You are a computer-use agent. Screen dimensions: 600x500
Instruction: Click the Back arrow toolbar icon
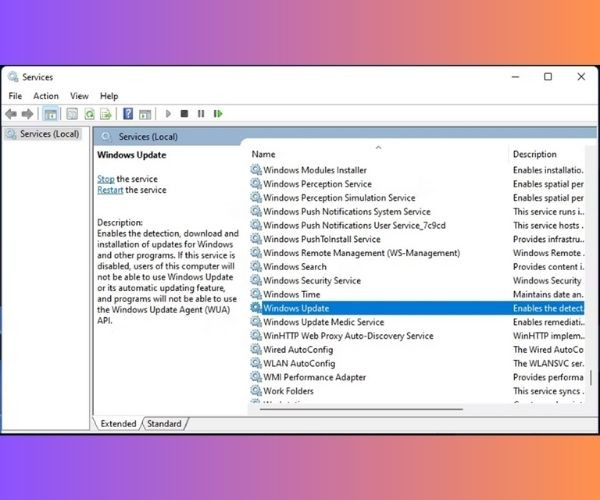point(11,114)
